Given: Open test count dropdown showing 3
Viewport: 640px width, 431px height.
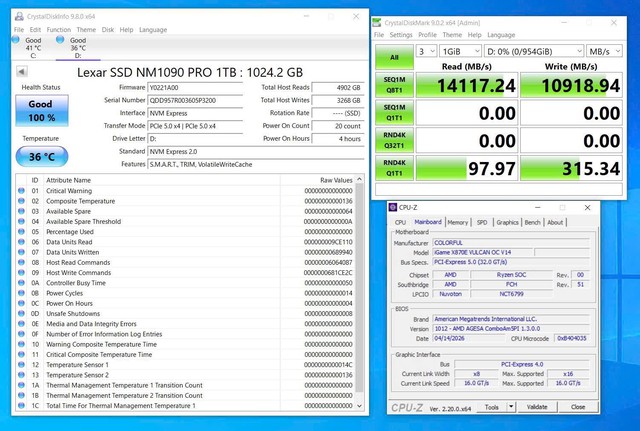Looking at the screenshot, I should pyautogui.click(x=426, y=51).
